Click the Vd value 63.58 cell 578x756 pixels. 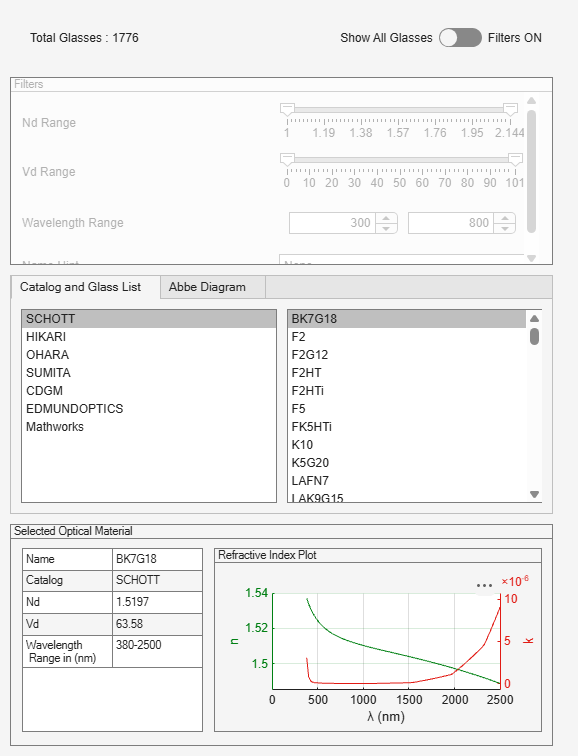(157, 624)
